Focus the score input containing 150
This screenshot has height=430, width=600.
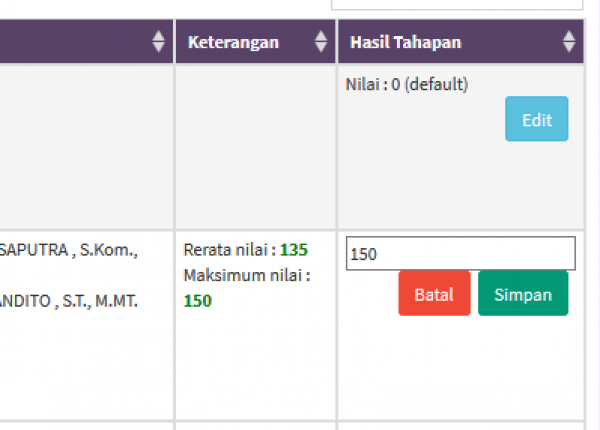tap(461, 253)
